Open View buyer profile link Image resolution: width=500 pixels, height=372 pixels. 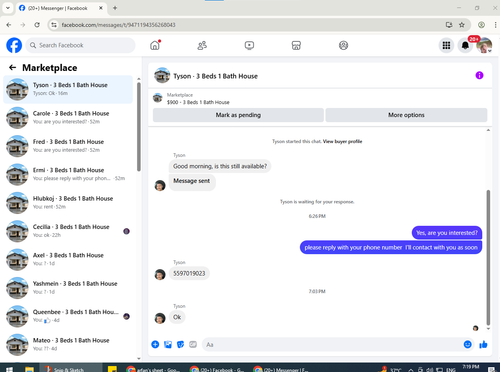[x=342, y=141]
